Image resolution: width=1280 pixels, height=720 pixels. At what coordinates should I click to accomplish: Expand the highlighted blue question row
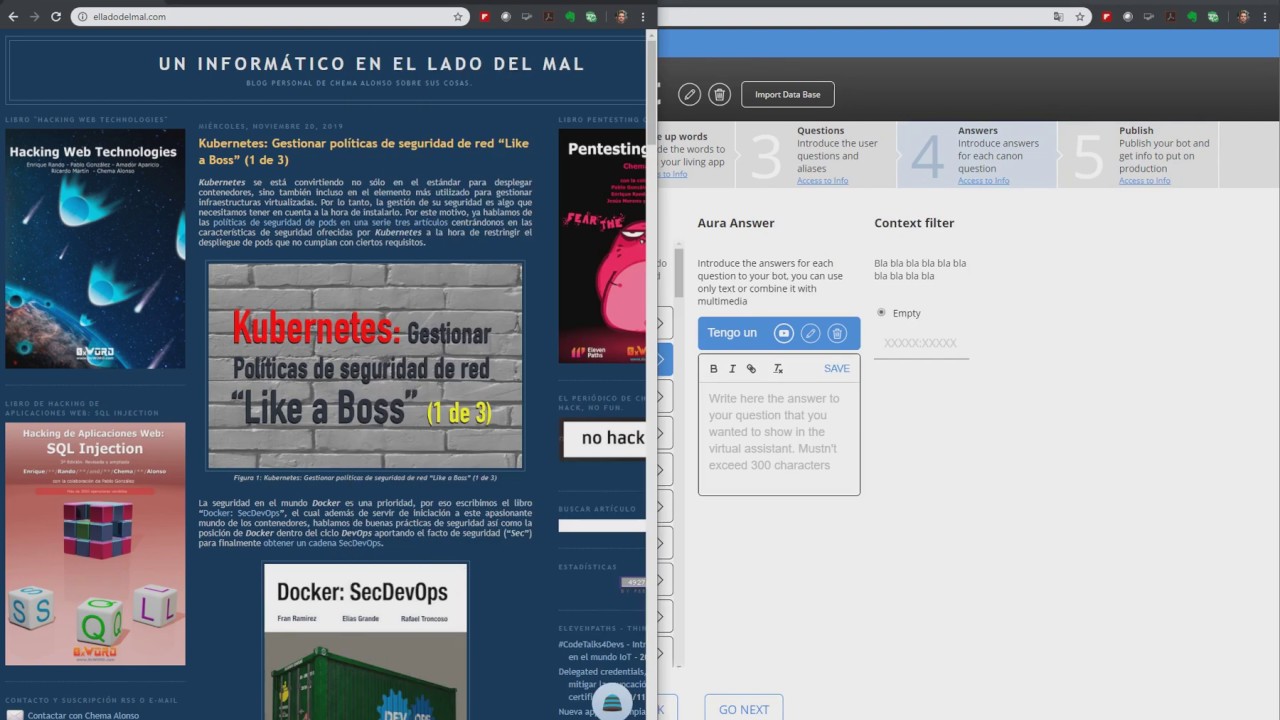point(664,360)
